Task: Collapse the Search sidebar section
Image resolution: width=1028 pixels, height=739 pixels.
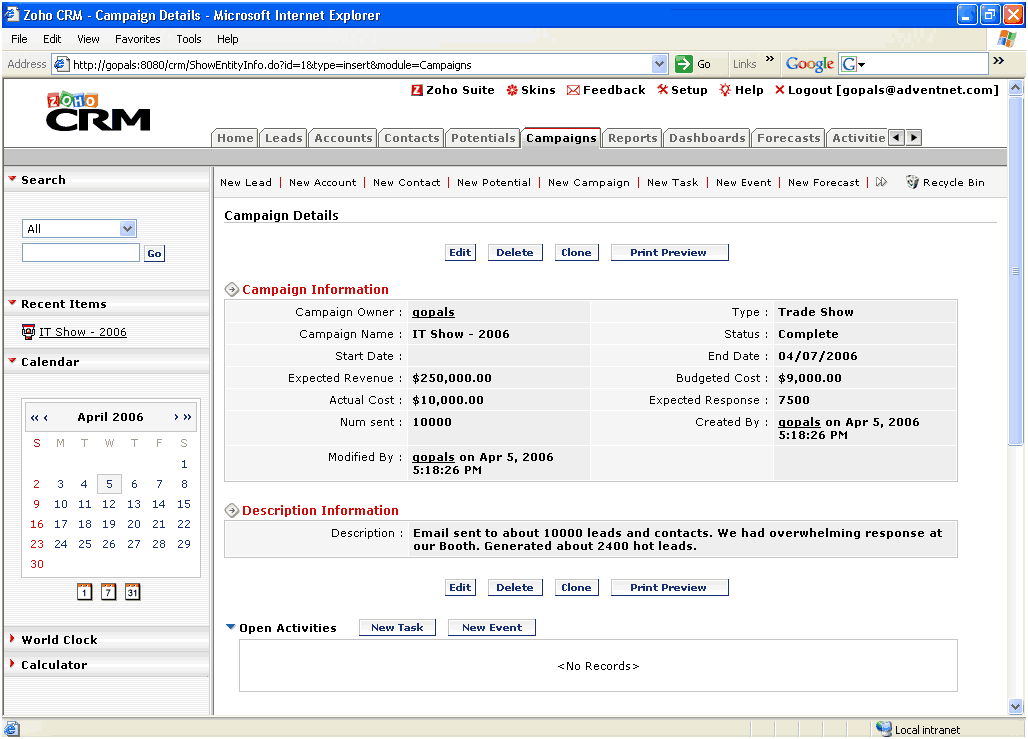Action: [12, 178]
